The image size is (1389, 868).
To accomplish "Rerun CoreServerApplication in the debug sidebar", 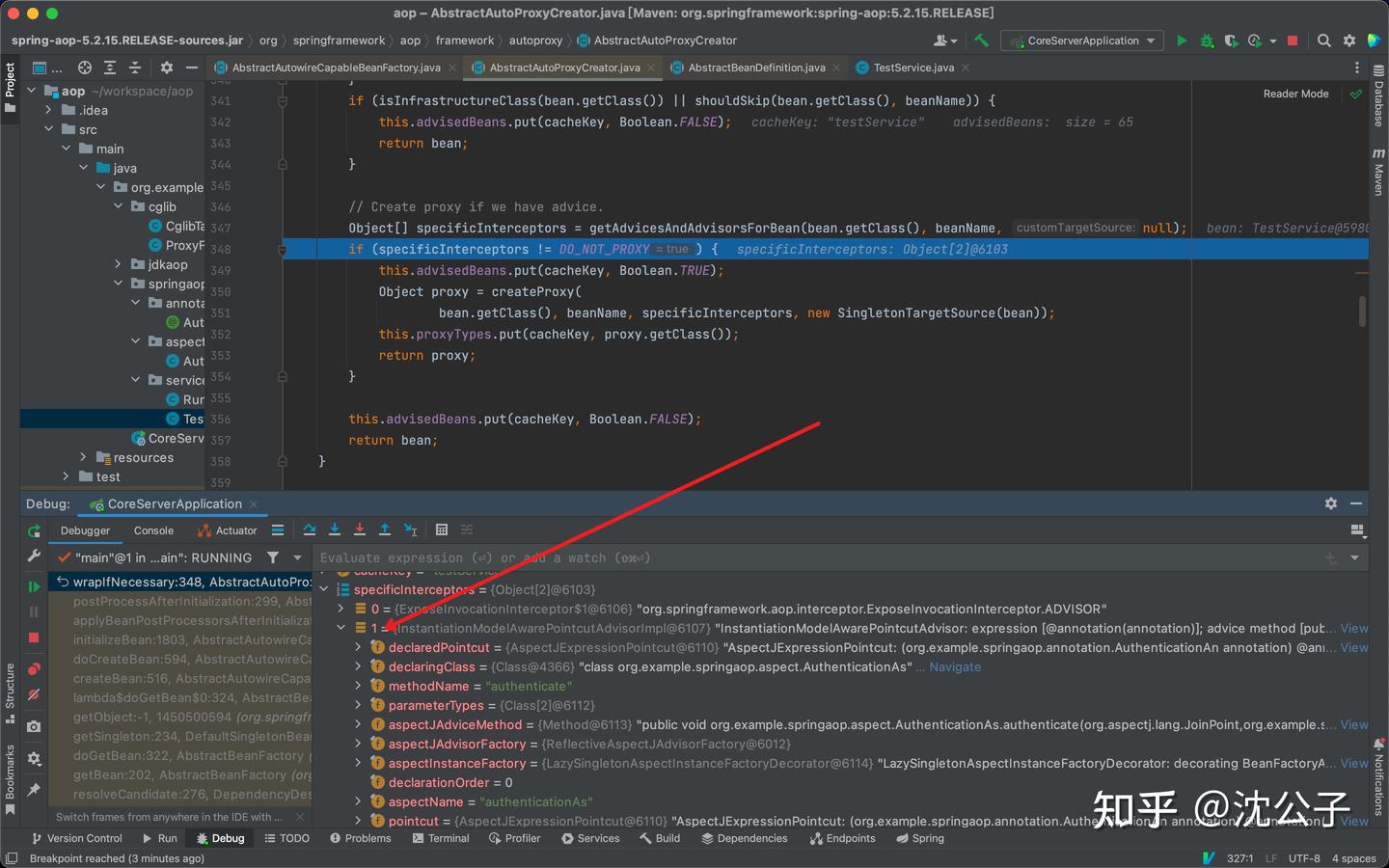I will click(x=34, y=530).
